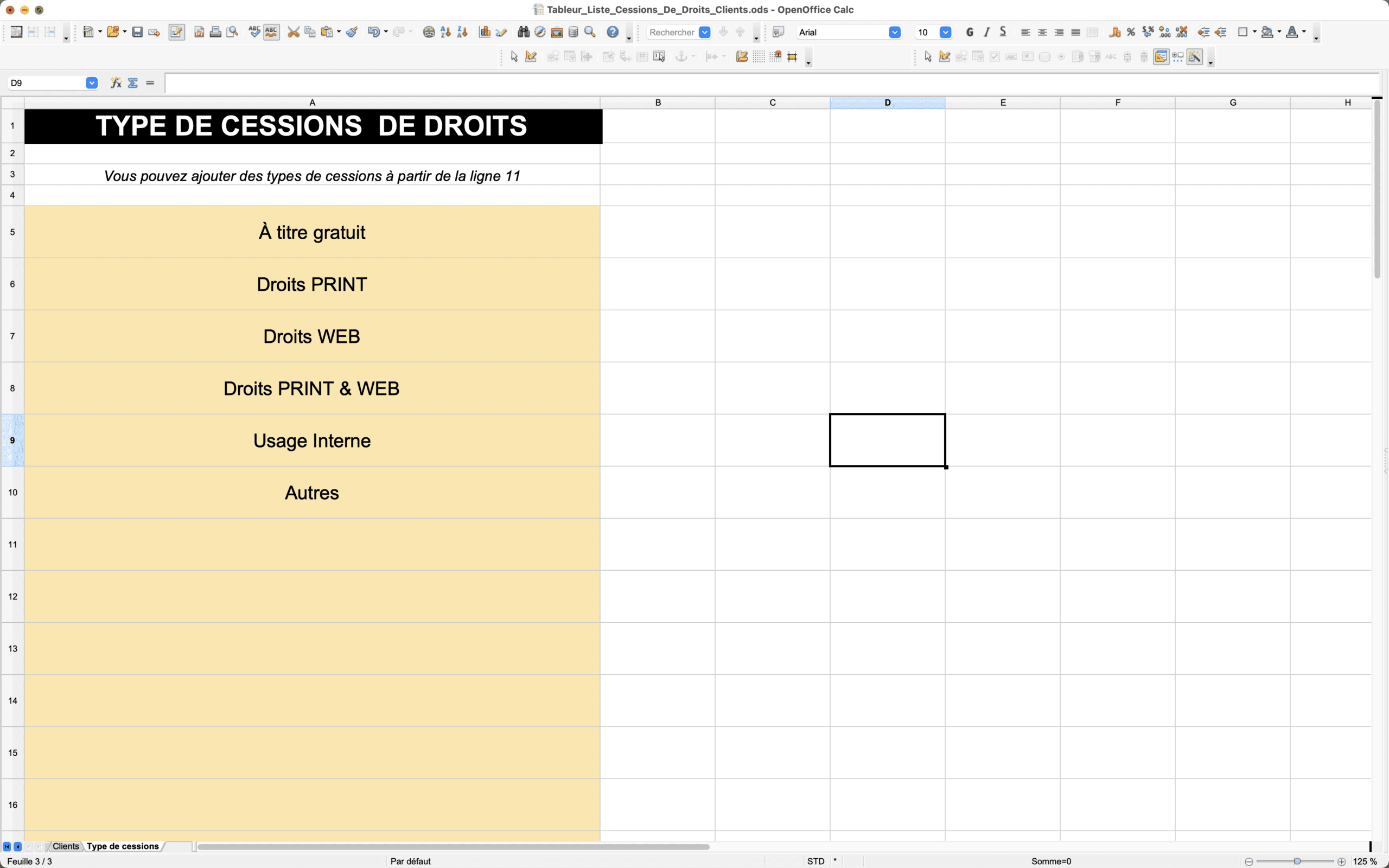Switch to the Clients sheet tab

pos(66,846)
